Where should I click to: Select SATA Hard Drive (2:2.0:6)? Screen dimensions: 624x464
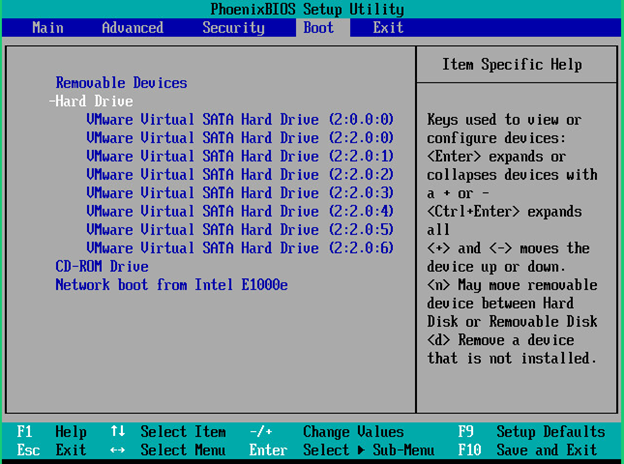(x=240, y=248)
